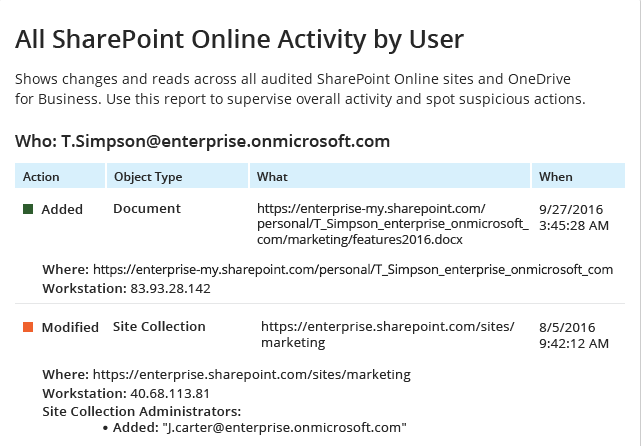
Task: Click the Document object type cell
Action: 147,208
